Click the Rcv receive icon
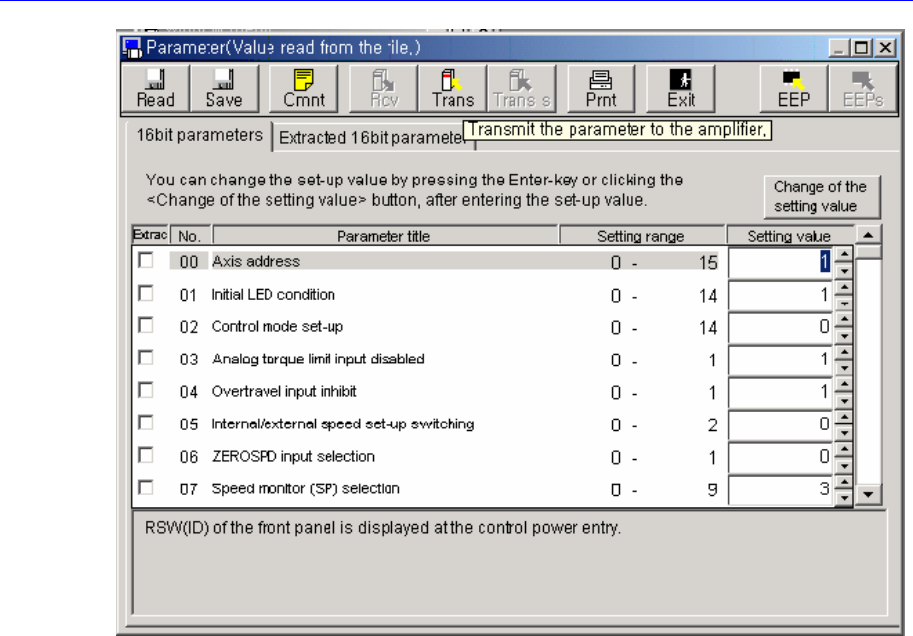Screen dimensions: 913x636 (x=384, y=89)
